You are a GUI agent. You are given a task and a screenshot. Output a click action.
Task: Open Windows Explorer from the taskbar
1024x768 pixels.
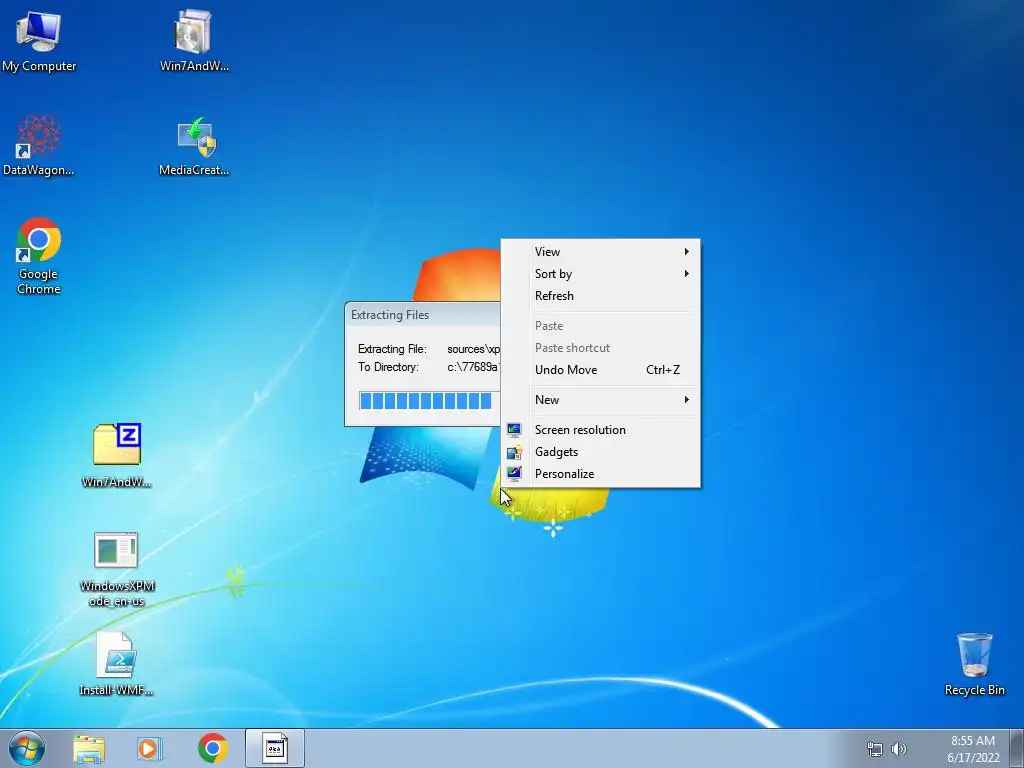89,748
